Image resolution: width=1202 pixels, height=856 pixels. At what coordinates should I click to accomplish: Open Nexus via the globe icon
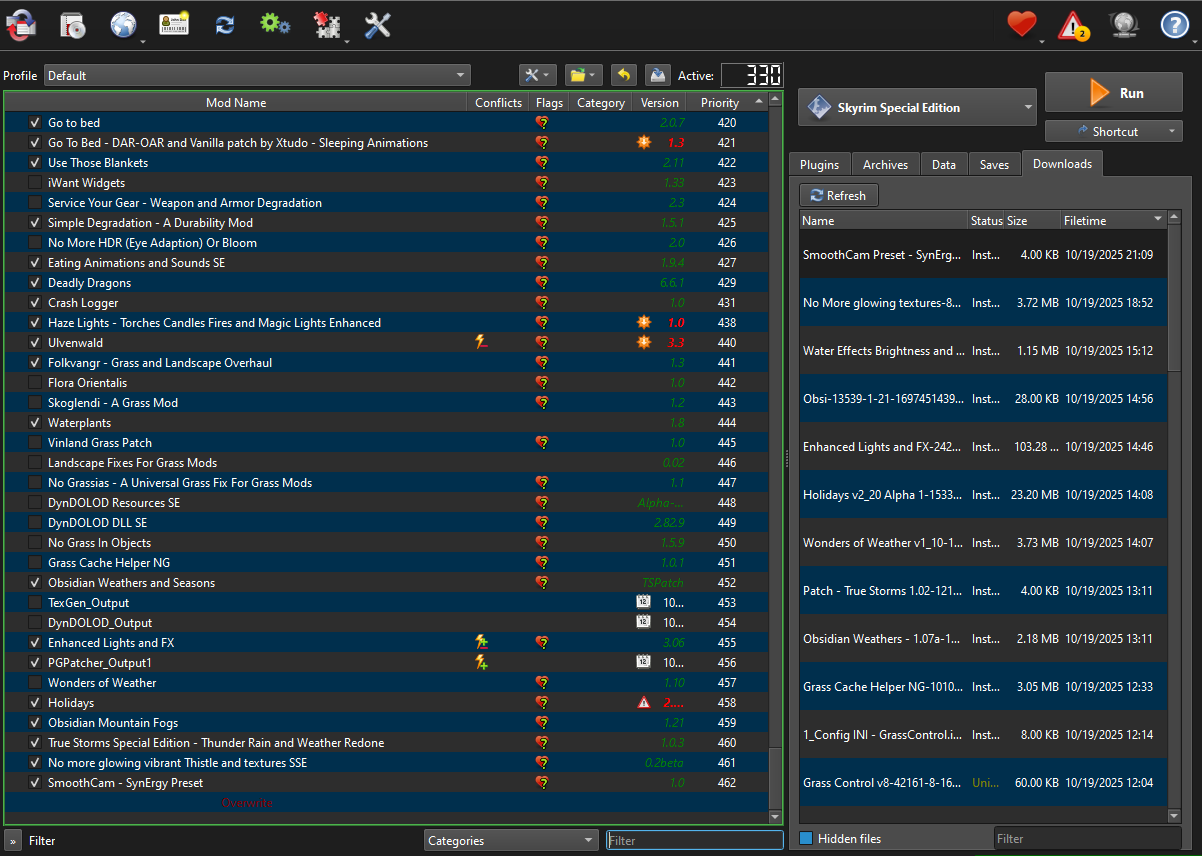pyautogui.click(x=122, y=25)
